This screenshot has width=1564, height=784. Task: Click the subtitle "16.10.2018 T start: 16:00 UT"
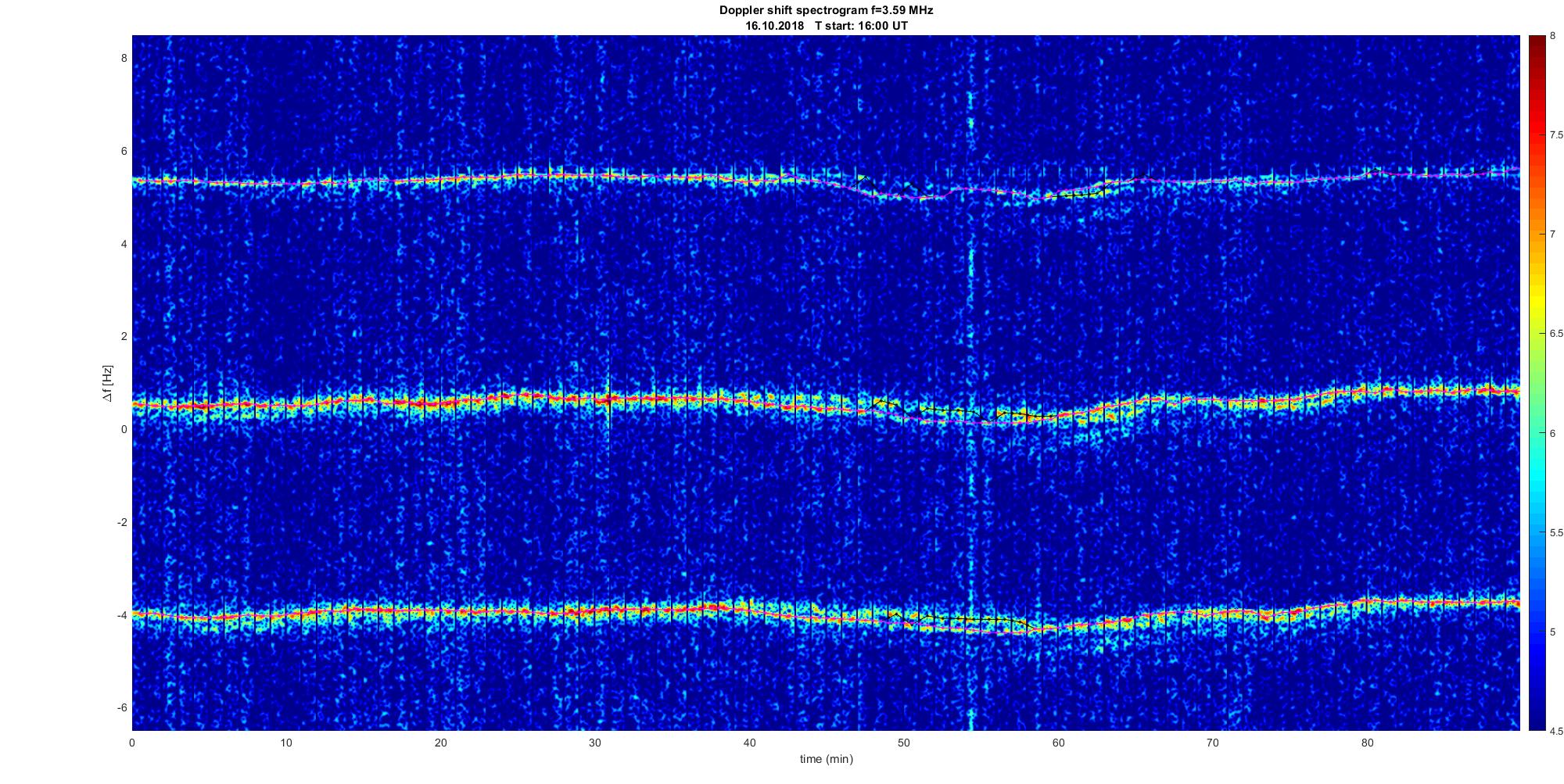pos(826,26)
